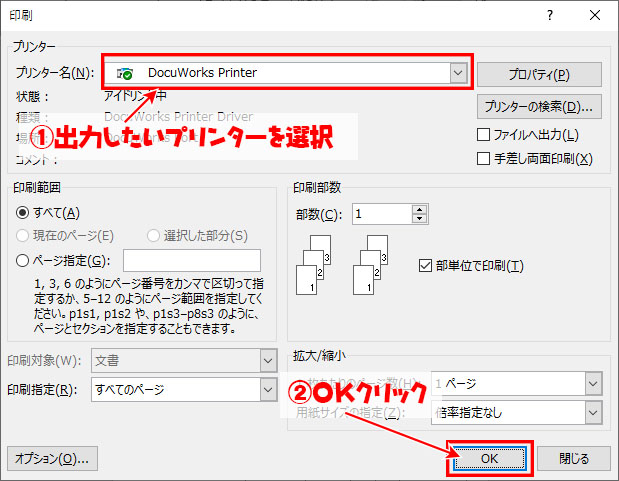The width and height of the screenshot is (619, 481).
Task: Click the 部数(C) copies input field
Action: [382, 214]
